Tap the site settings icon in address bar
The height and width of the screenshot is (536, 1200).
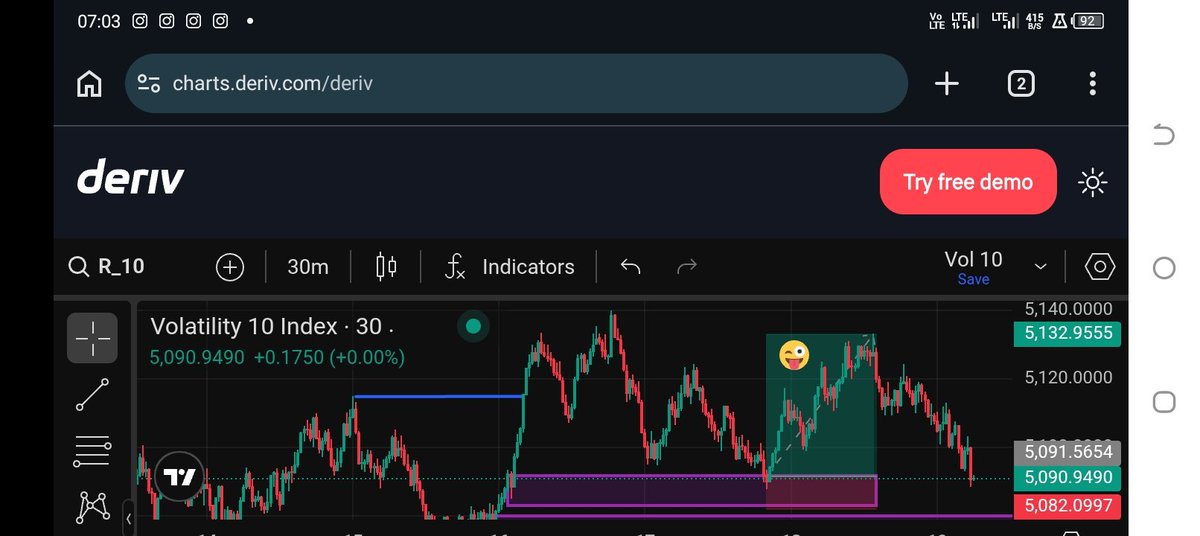[x=149, y=84]
